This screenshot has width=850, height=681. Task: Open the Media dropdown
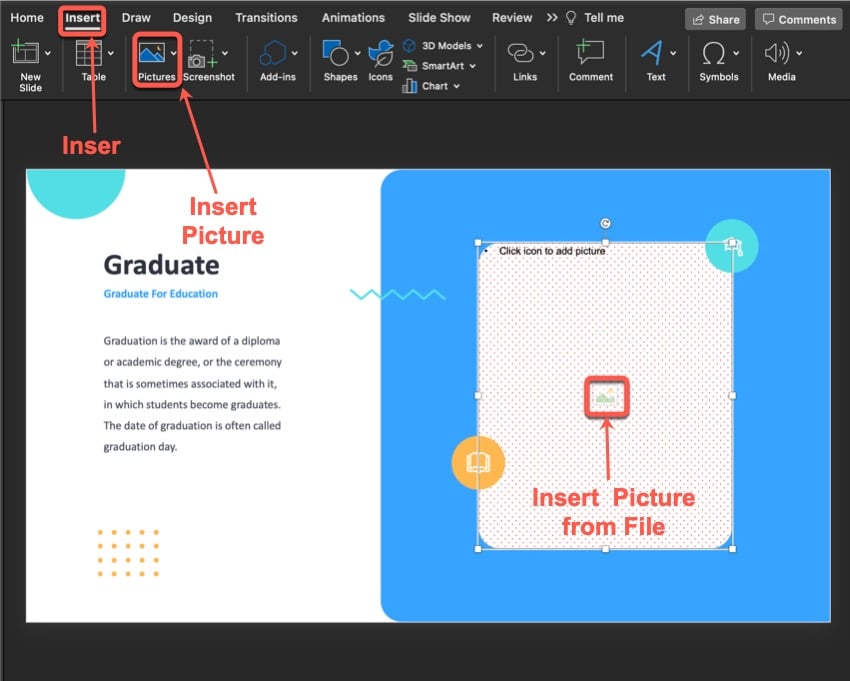click(x=799, y=53)
